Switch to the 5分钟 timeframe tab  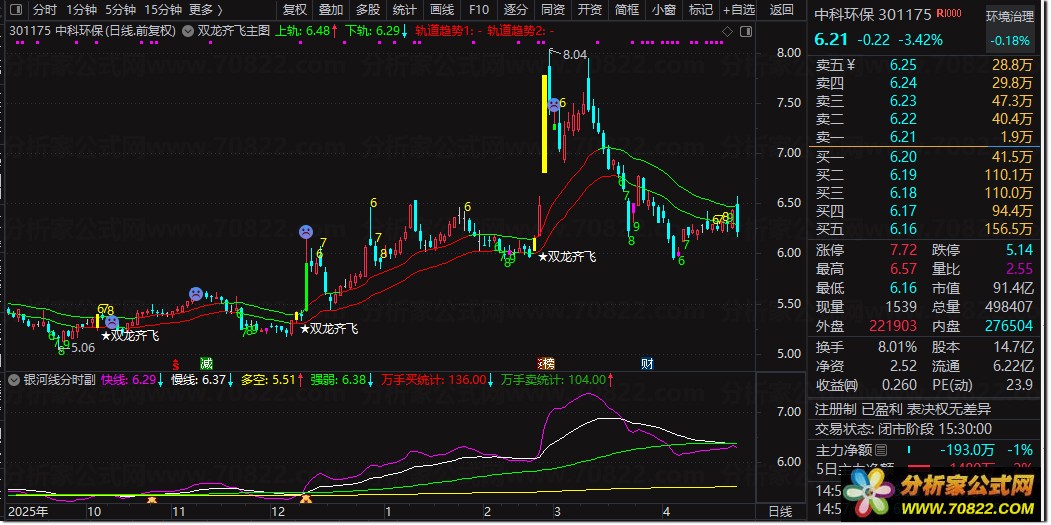coord(121,10)
